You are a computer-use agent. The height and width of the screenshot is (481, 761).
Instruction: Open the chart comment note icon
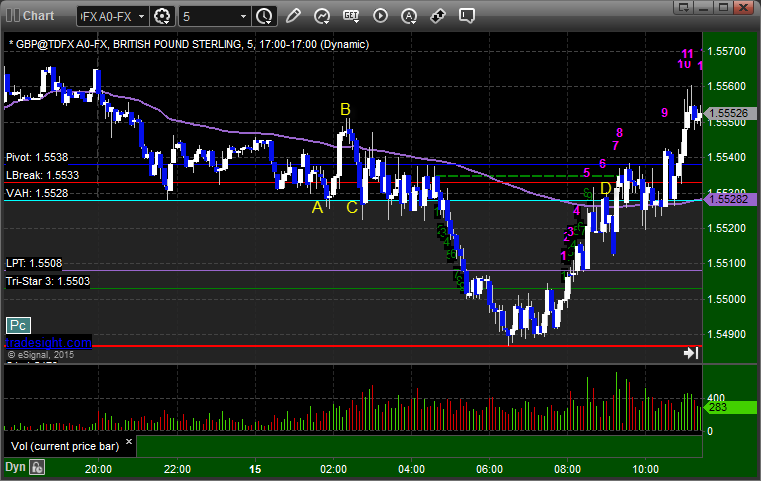[x=466, y=16]
